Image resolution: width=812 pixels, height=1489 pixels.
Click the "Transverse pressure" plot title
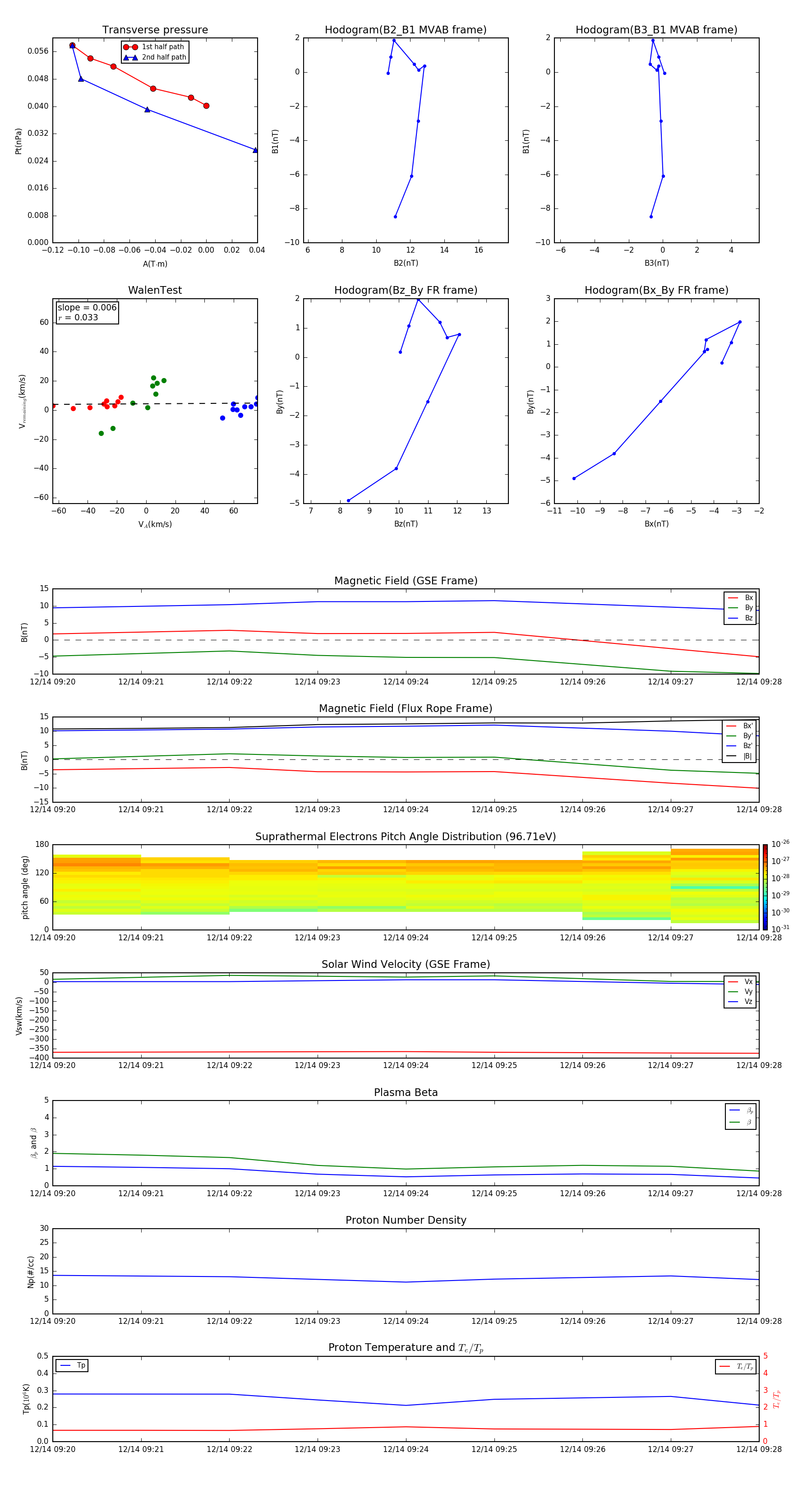pos(155,30)
